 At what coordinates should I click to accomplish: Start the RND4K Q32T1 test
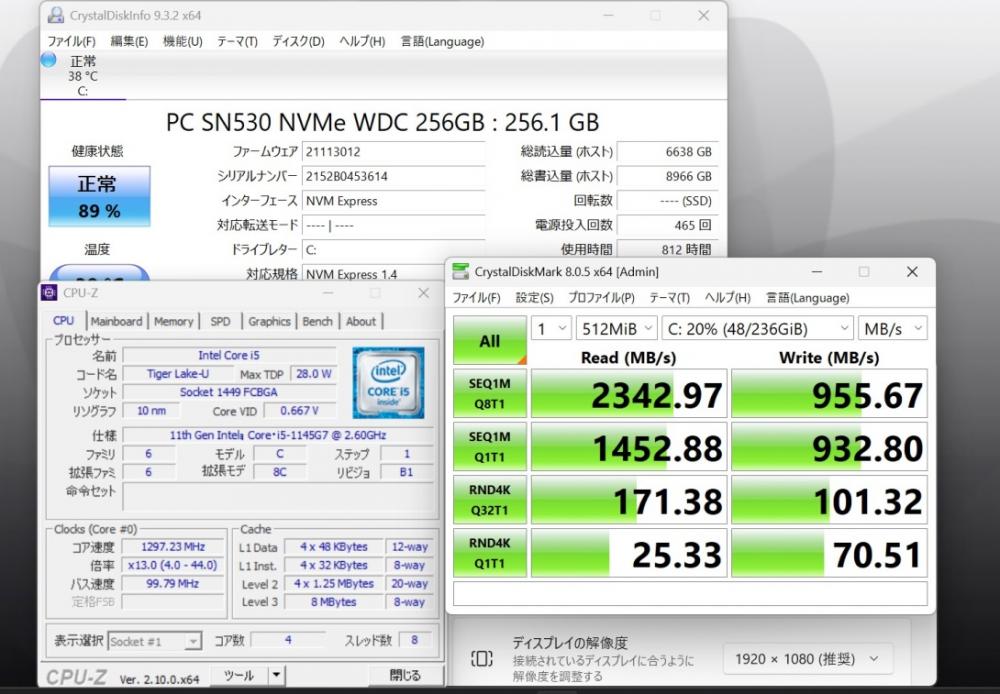point(490,499)
